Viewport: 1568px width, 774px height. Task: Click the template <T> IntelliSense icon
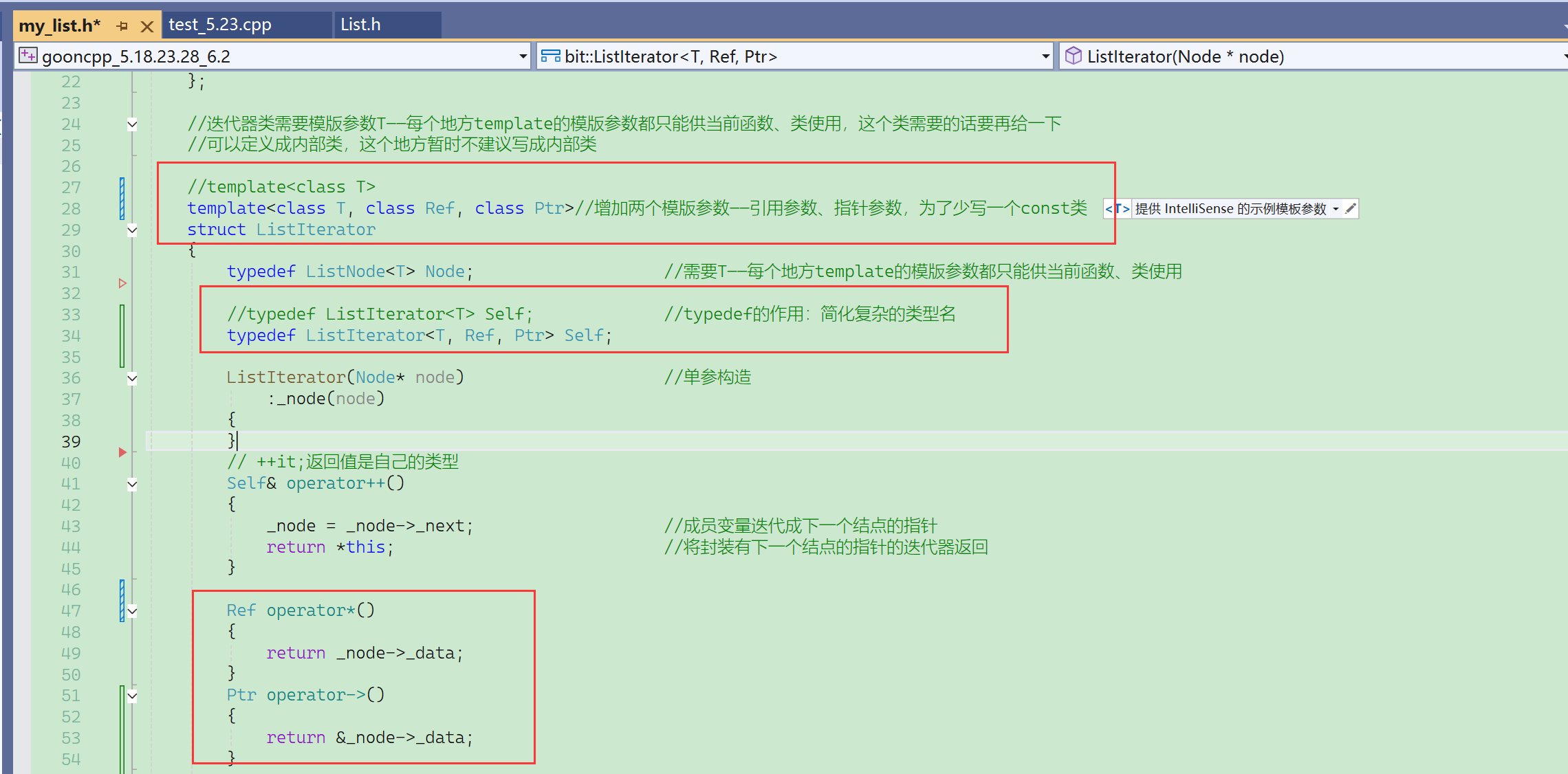(x=1117, y=208)
